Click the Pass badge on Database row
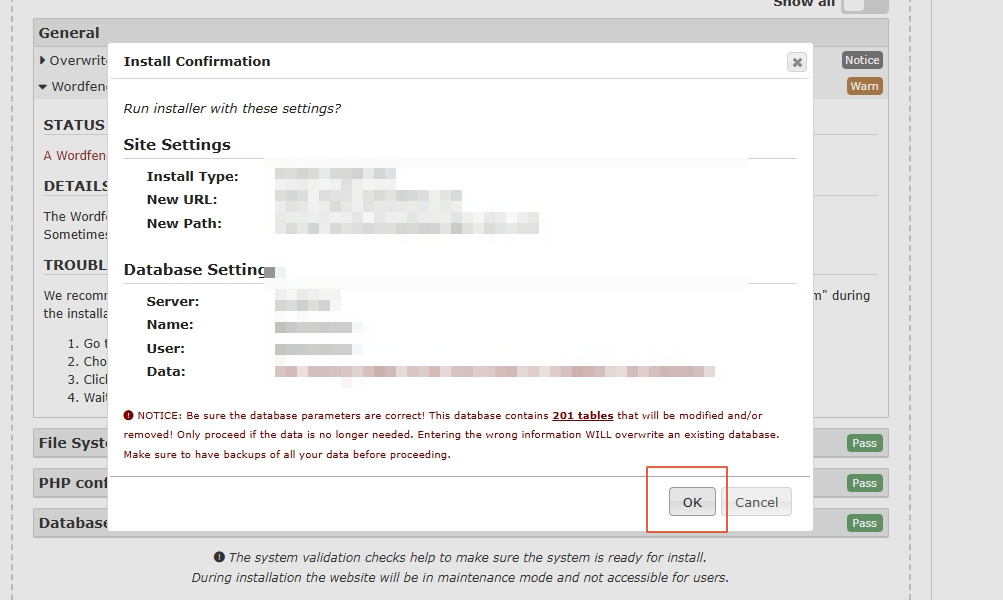 coord(864,523)
